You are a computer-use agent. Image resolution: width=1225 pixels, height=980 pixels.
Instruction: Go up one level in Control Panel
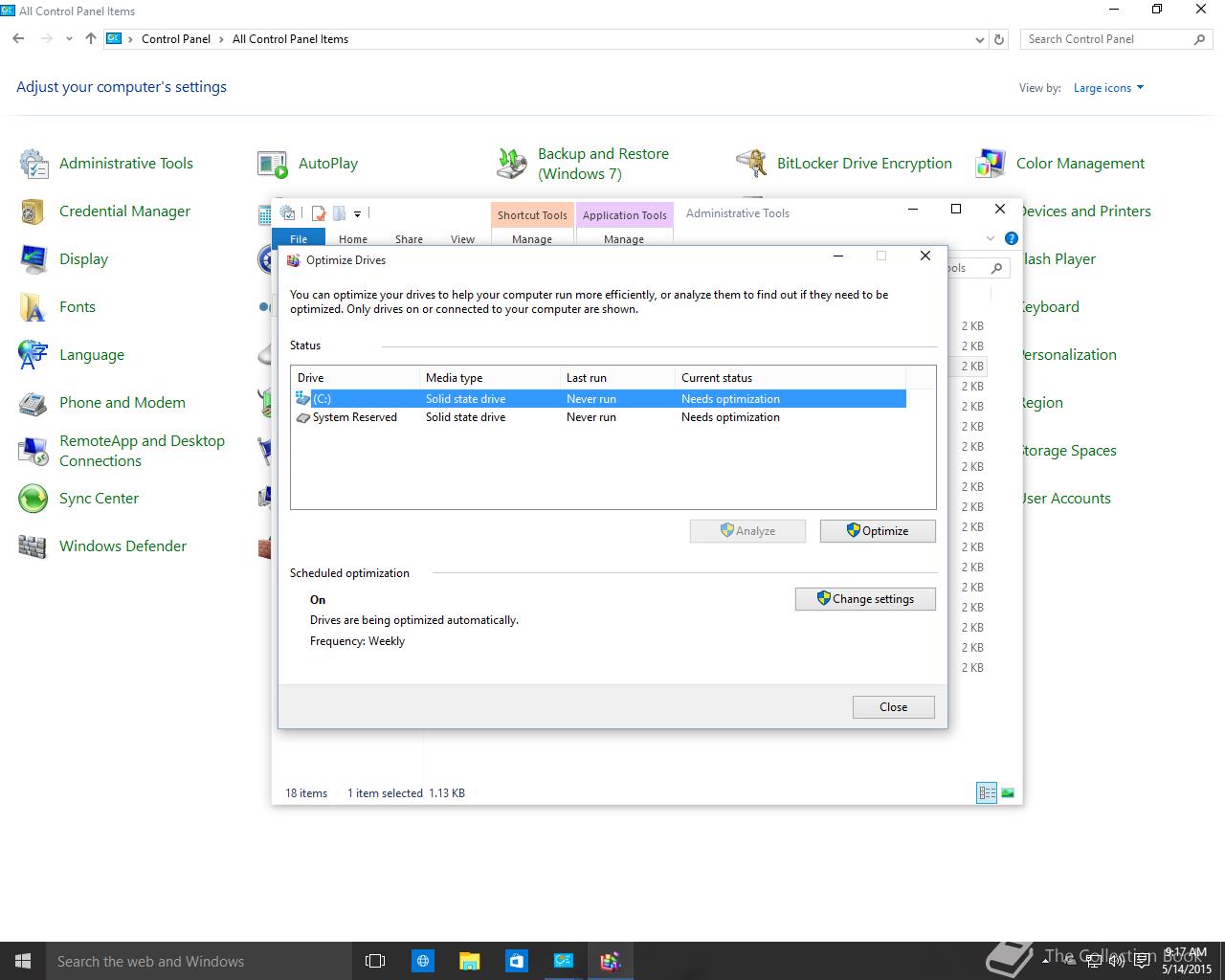click(91, 39)
